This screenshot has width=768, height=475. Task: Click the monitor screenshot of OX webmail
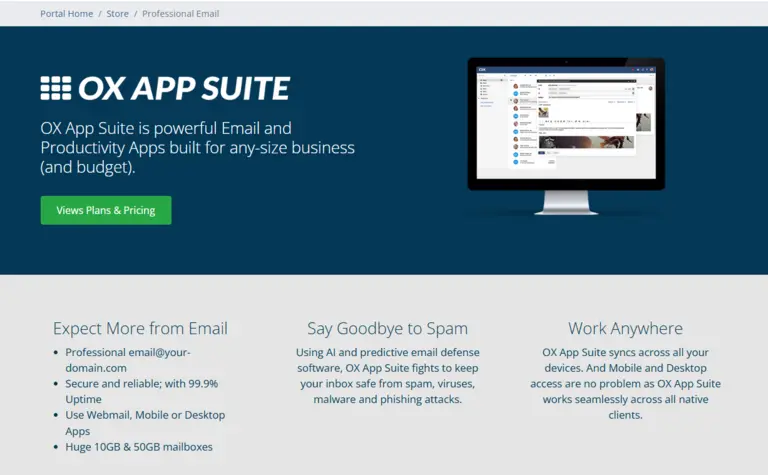tap(566, 136)
